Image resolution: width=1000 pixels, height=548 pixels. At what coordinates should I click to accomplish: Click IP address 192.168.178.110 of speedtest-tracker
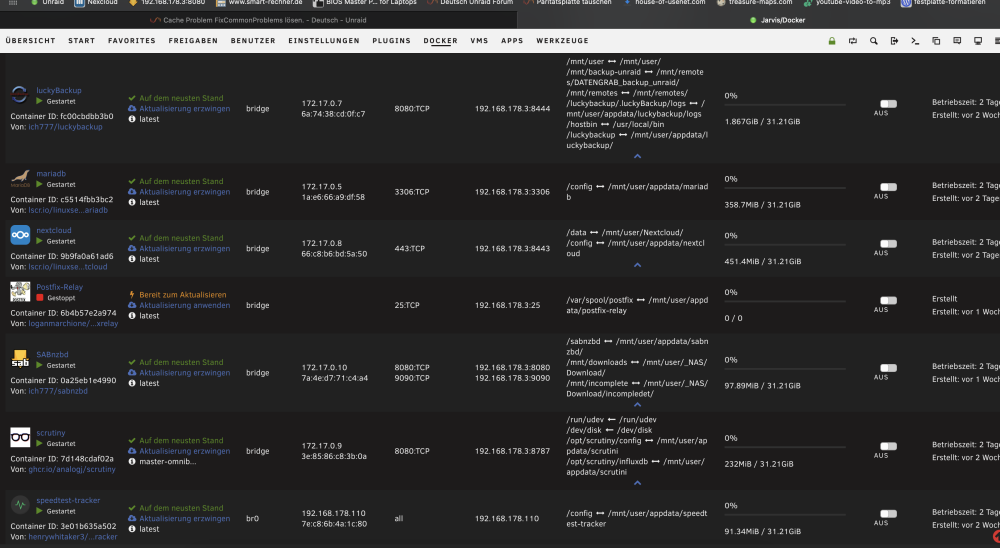334,513
